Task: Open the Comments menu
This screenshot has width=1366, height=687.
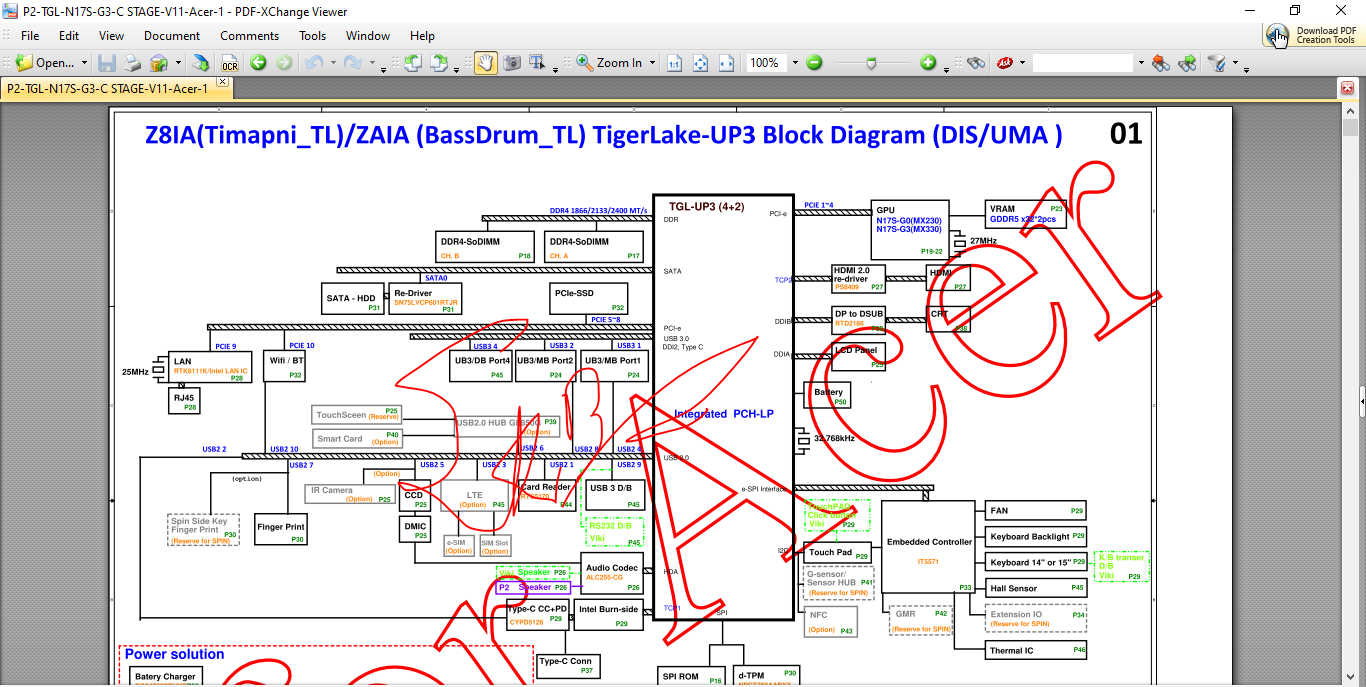Action: pos(250,35)
